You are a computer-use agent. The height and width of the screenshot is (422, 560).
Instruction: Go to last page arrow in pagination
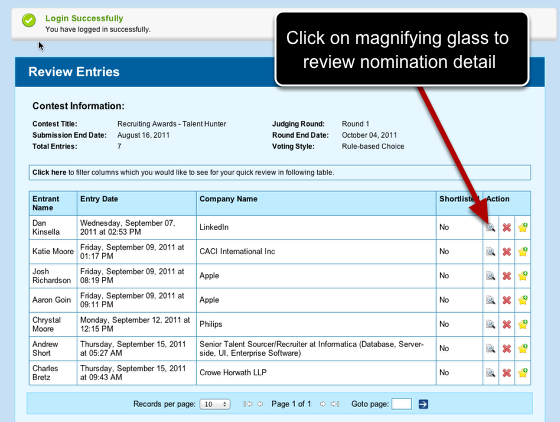(x=335, y=404)
